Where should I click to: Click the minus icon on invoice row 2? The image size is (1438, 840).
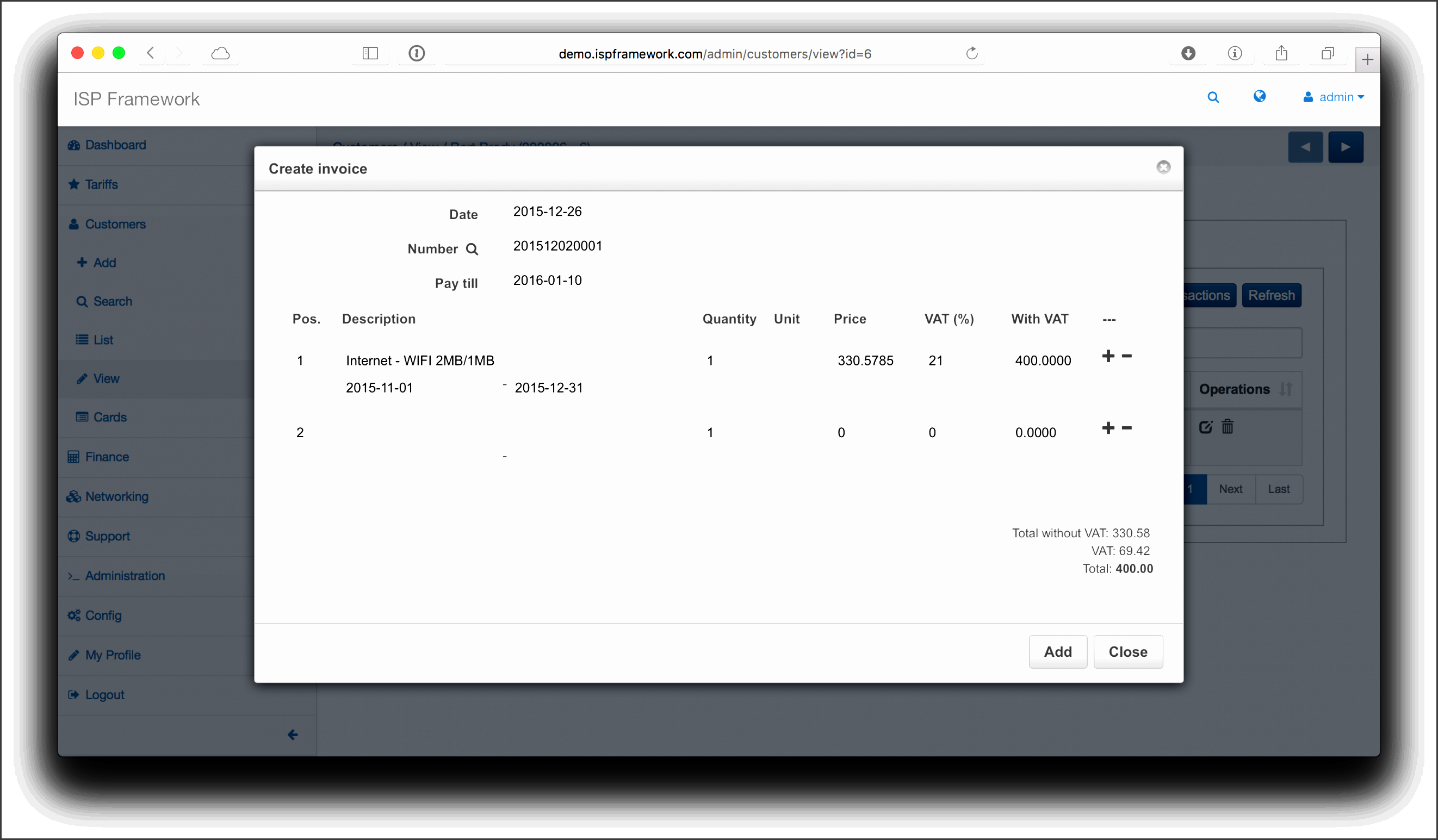pos(1126,428)
